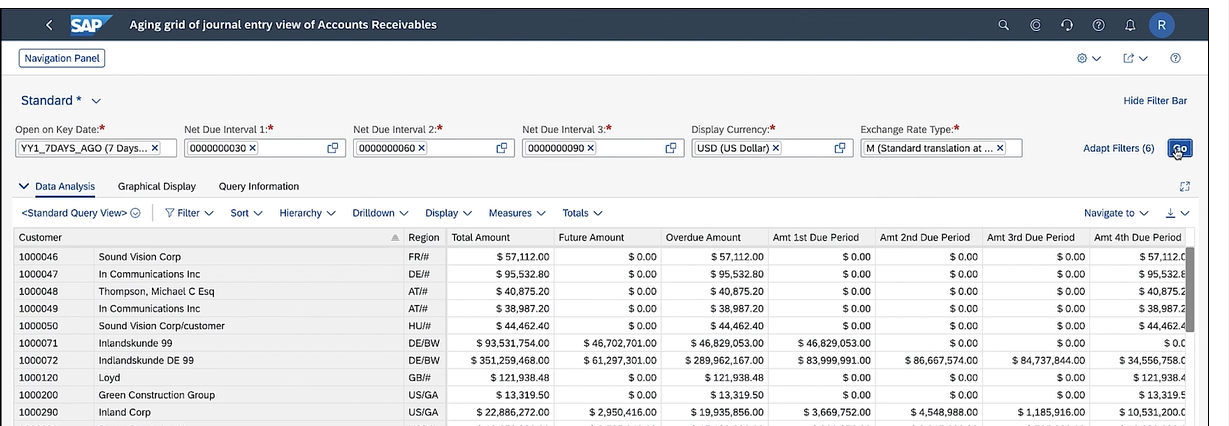
Task: Click help icon below the header
Action: point(1175,59)
